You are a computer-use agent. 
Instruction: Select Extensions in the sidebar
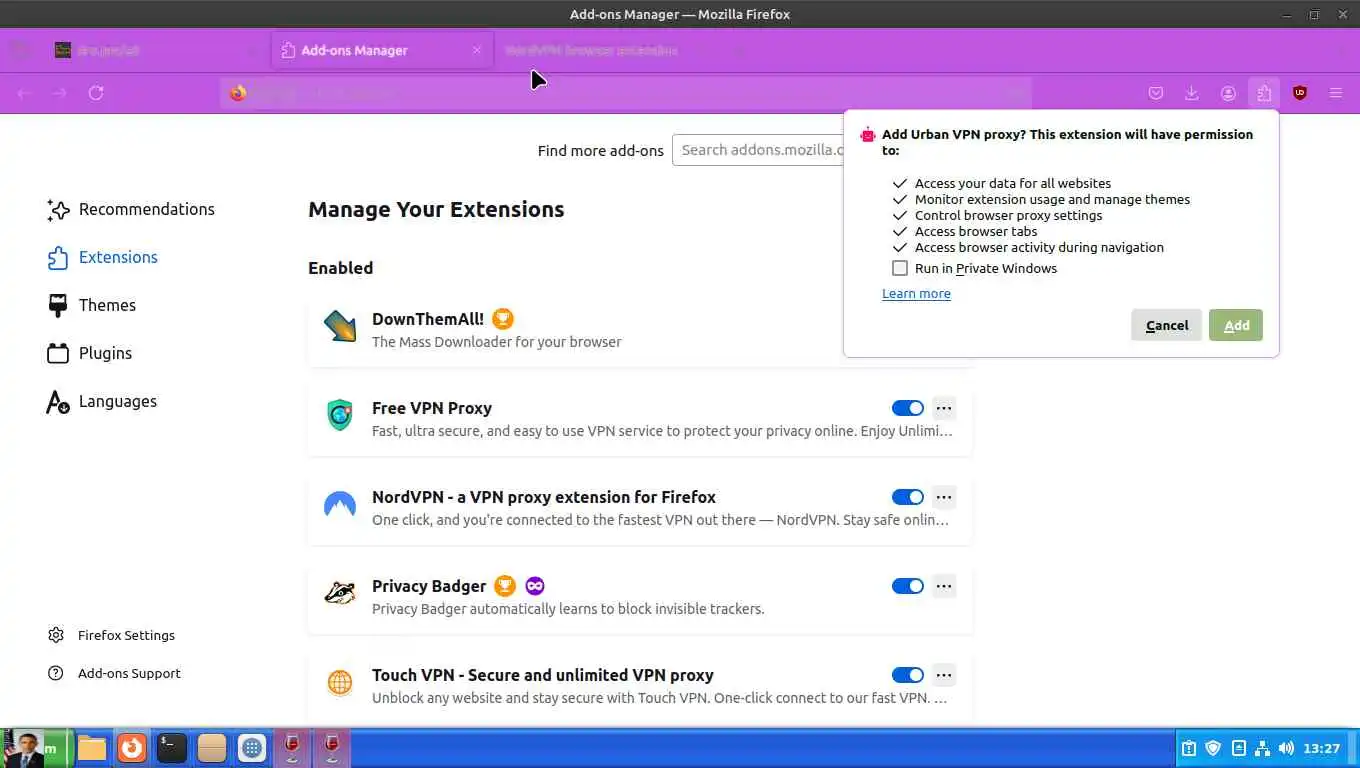tap(103, 257)
